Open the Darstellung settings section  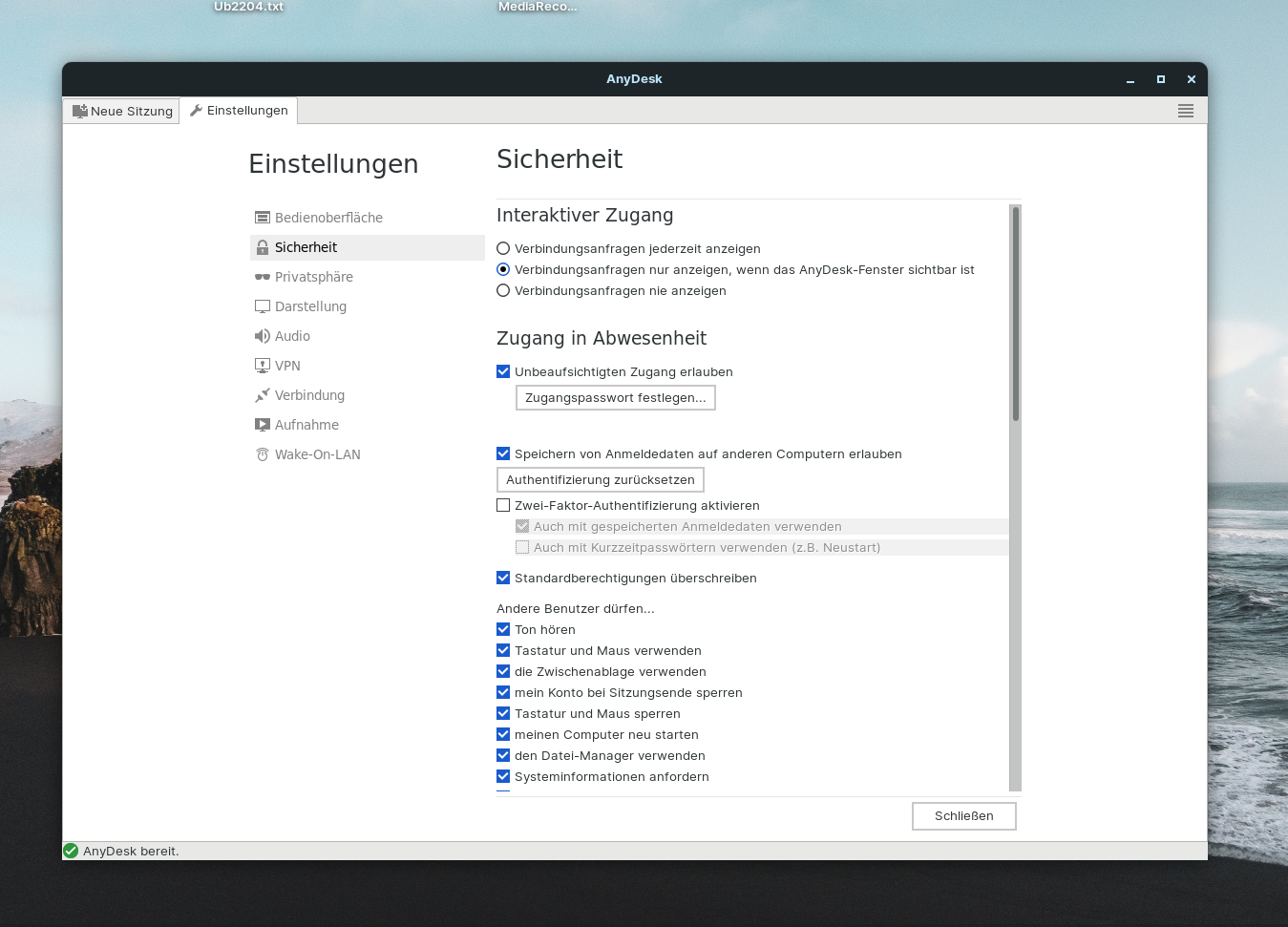[368, 306]
